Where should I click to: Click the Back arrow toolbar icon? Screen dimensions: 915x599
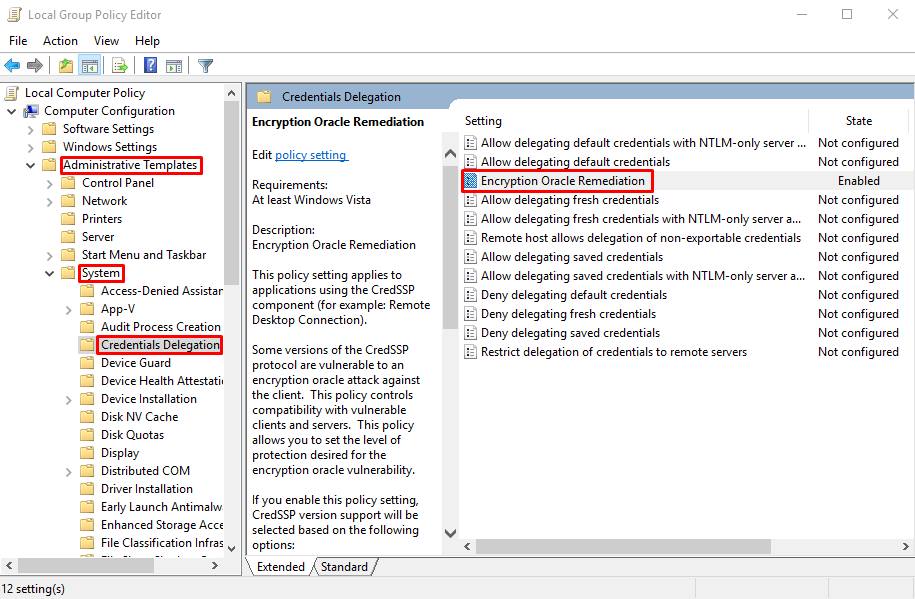pos(12,66)
